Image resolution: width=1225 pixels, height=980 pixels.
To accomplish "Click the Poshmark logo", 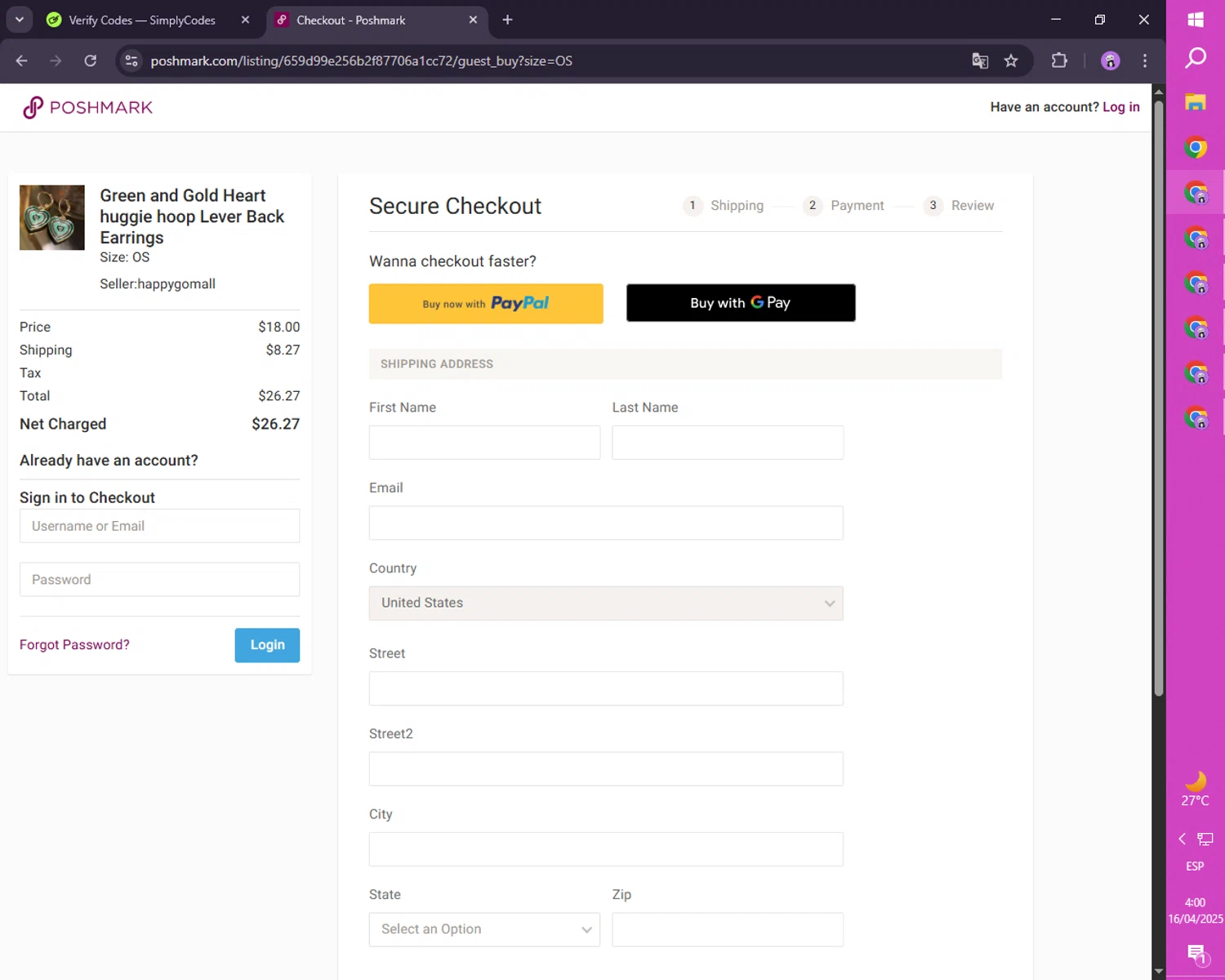I will coord(87,108).
